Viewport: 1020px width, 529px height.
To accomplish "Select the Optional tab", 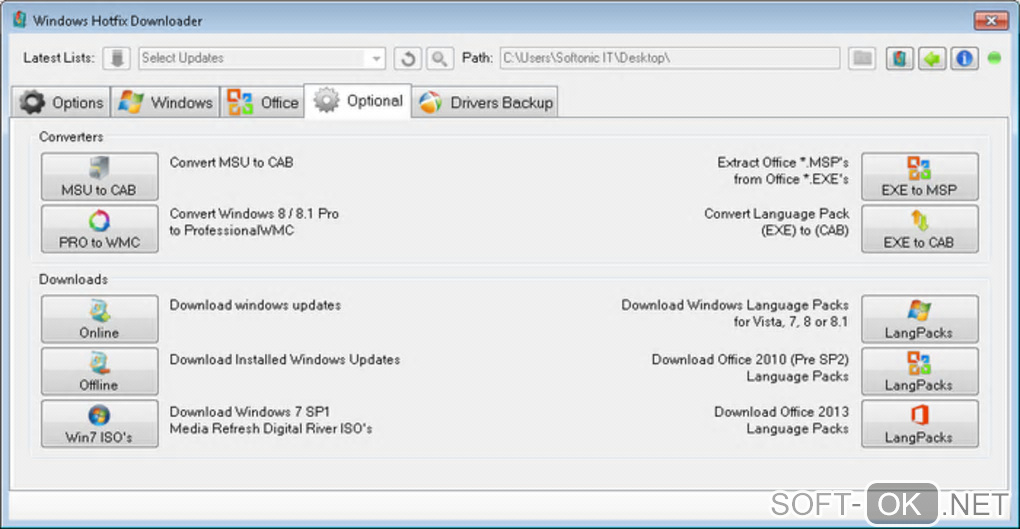I will (x=358, y=101).
